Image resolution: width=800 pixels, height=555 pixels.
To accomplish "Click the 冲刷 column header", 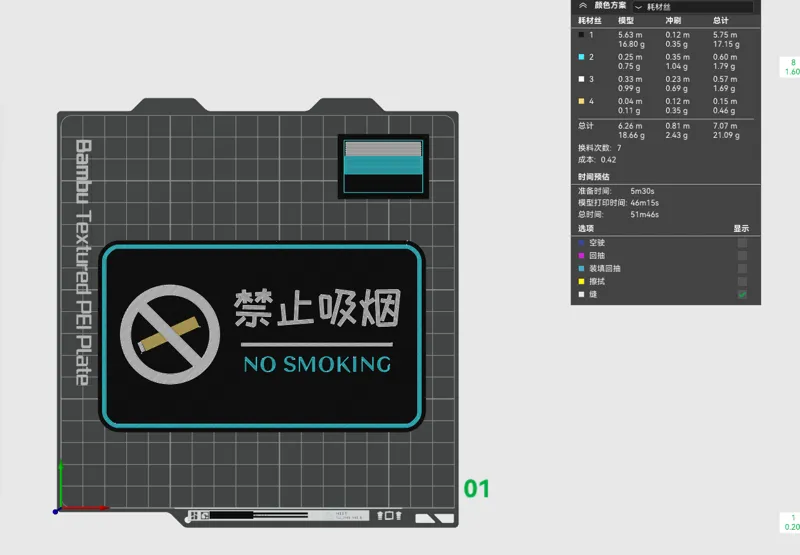I will coord(673,20).
